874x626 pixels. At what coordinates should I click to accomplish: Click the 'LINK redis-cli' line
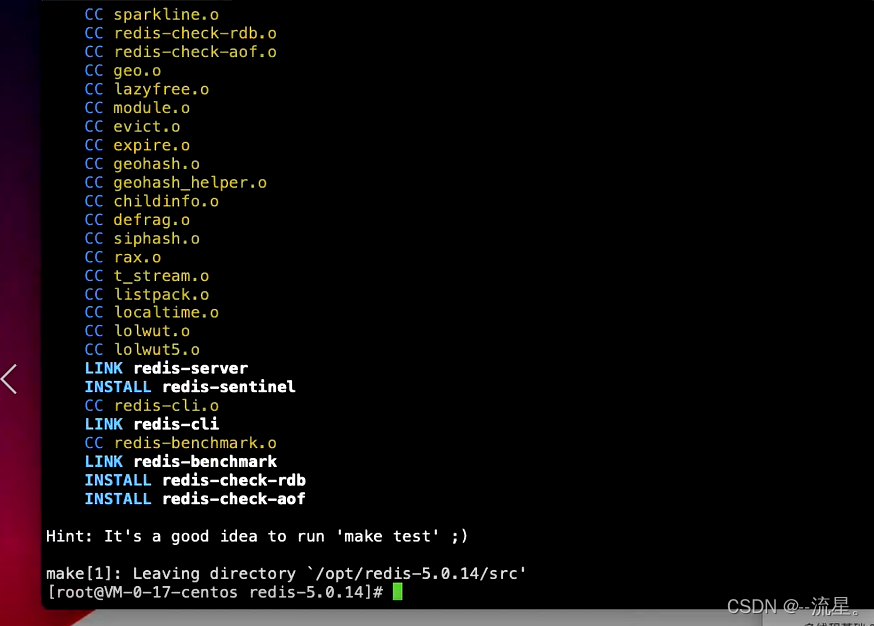point(152,424)
